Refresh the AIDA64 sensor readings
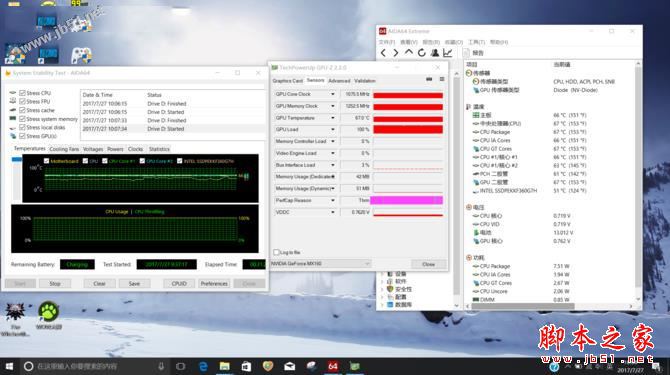 [422, 53]
